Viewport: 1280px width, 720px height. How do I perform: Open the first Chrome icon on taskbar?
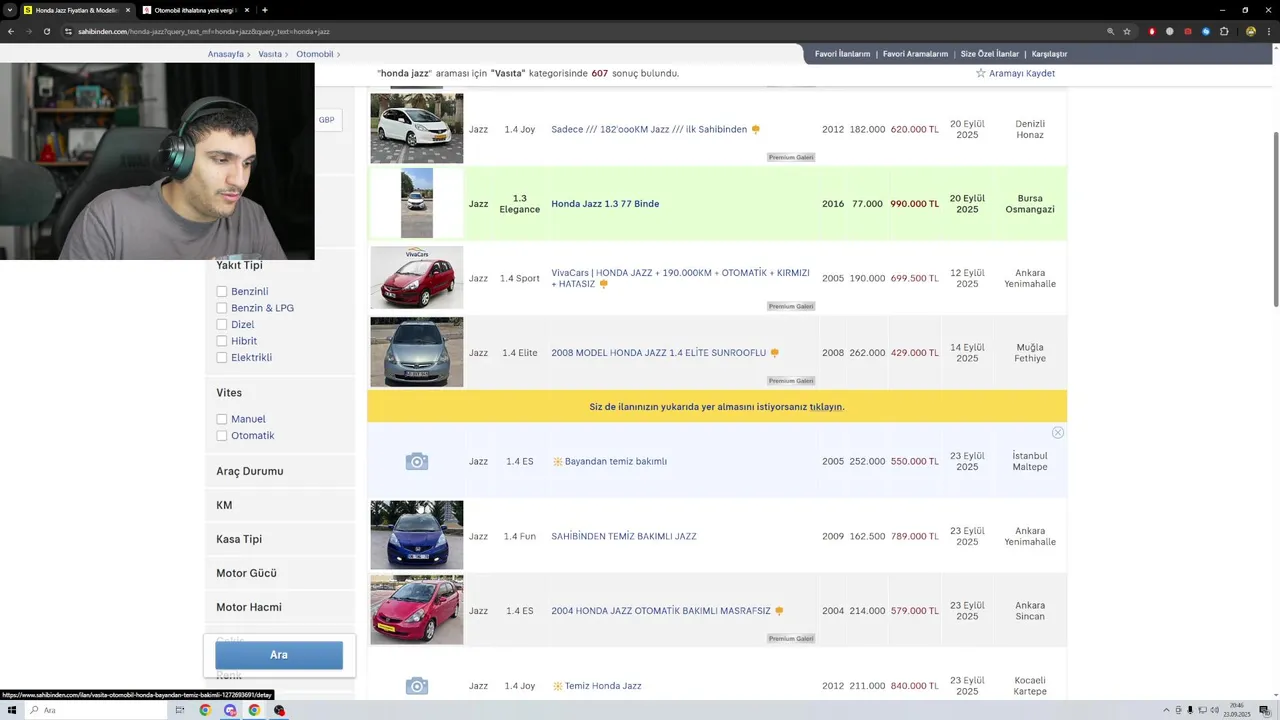point(205,710)
